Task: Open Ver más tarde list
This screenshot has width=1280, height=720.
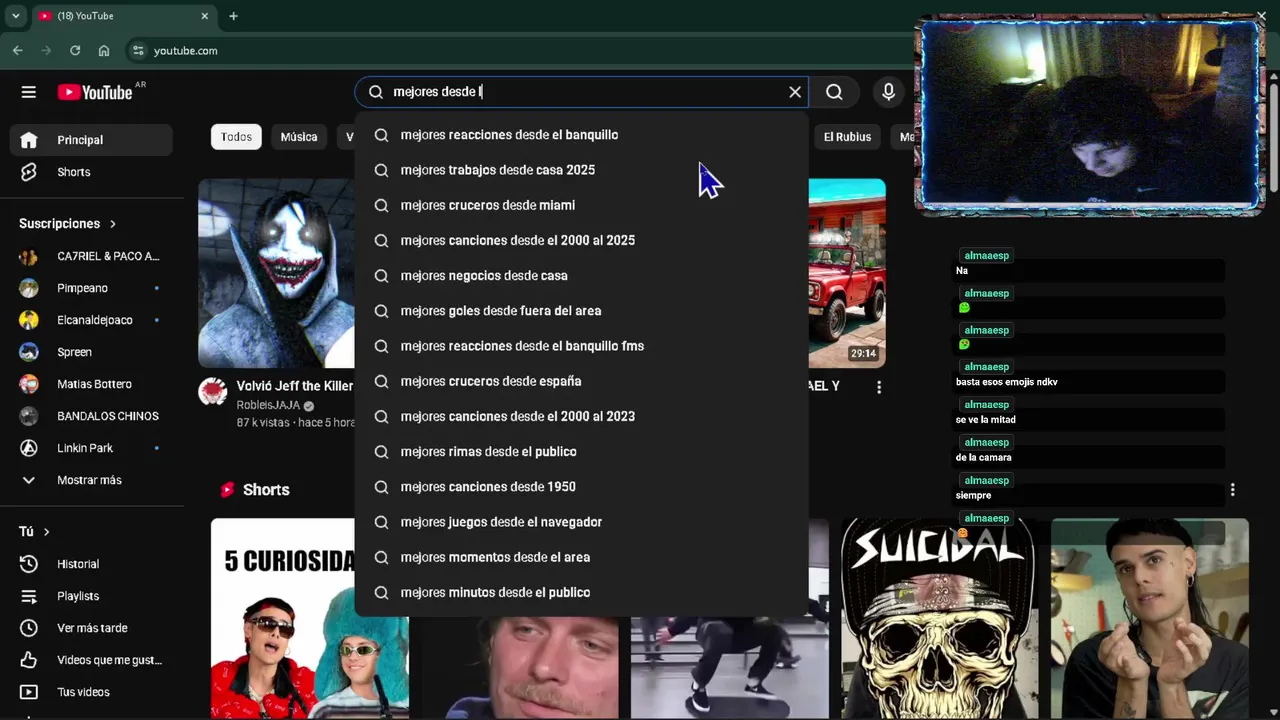Action: tap(91, 628)
